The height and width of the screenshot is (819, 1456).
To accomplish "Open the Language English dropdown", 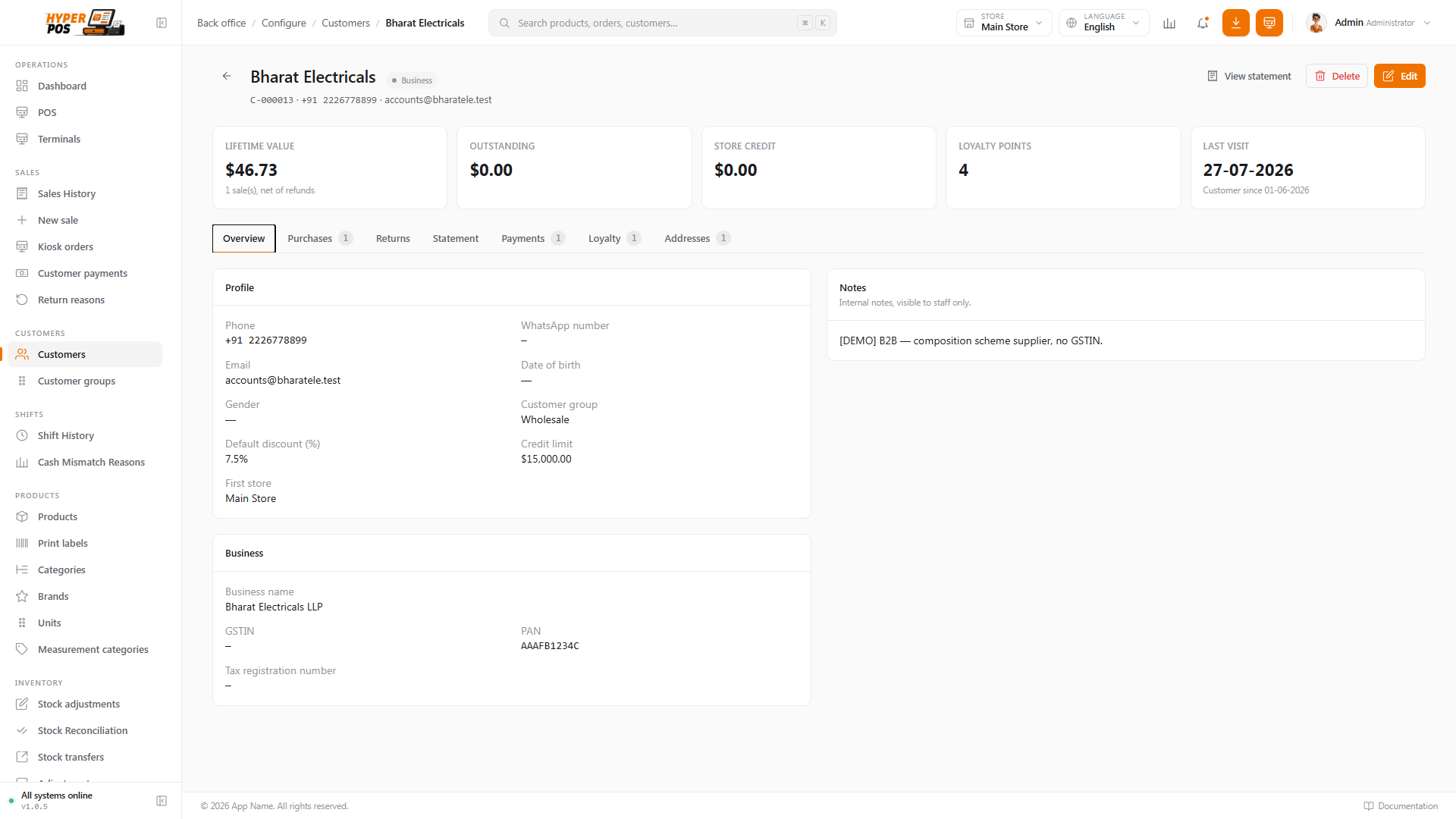I will (x=1104, y=23).
